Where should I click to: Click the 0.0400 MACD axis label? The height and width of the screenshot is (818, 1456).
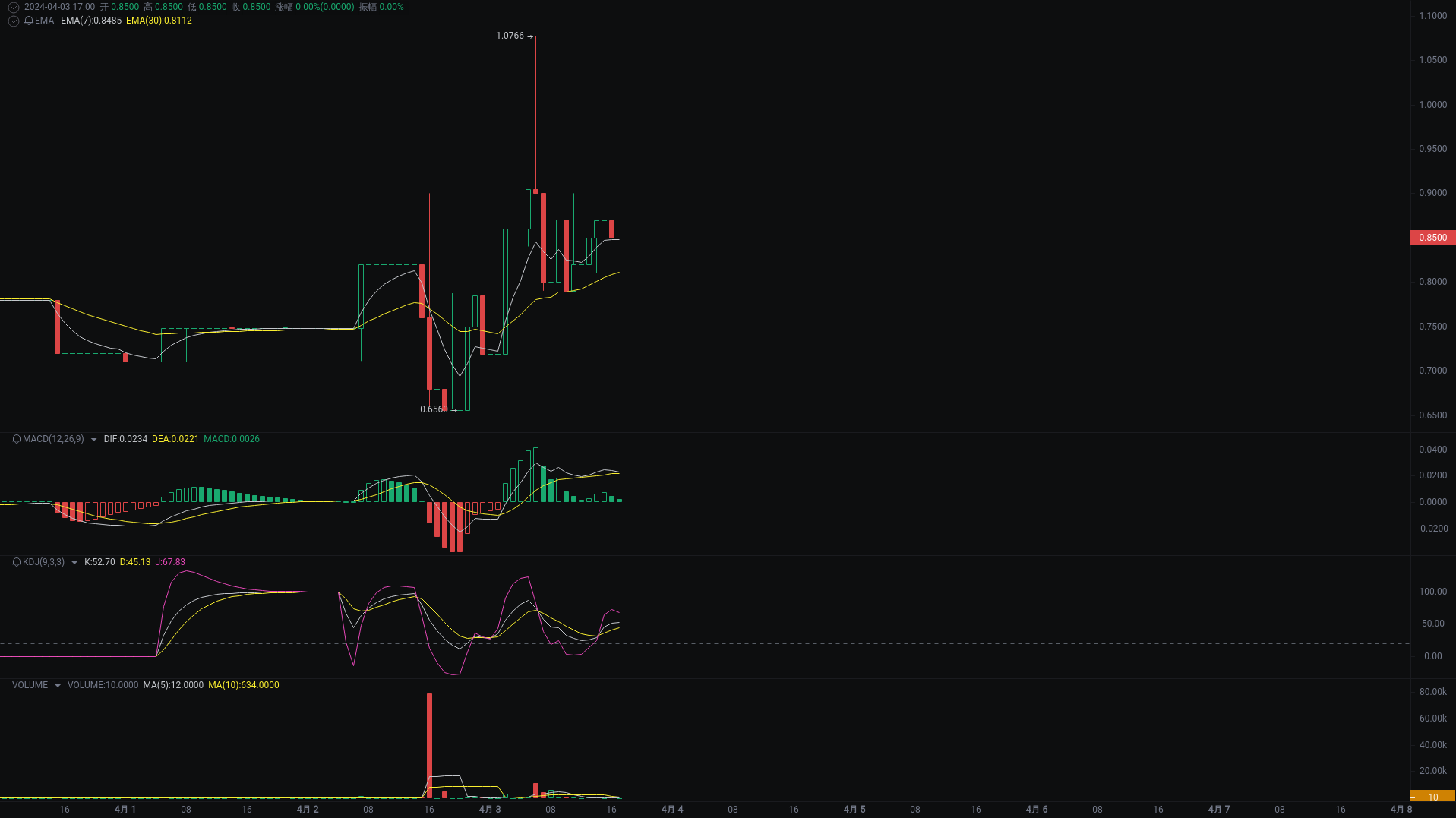pos(1433,450)
